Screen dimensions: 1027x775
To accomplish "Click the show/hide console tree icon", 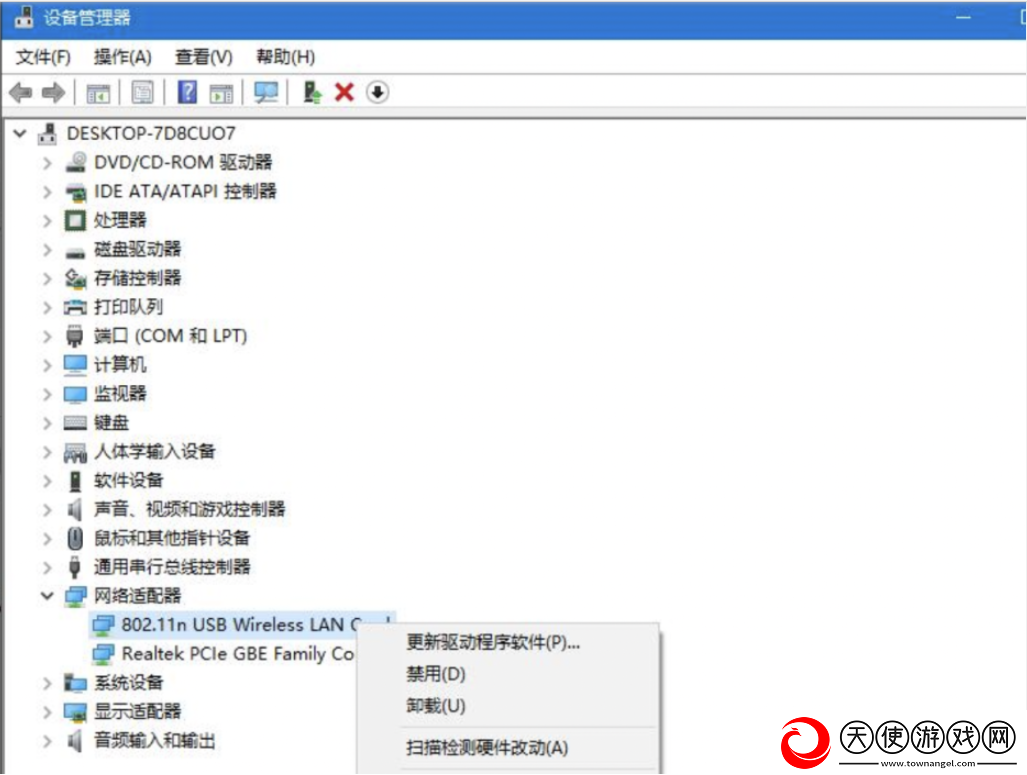I will click(x=98, y=94).
